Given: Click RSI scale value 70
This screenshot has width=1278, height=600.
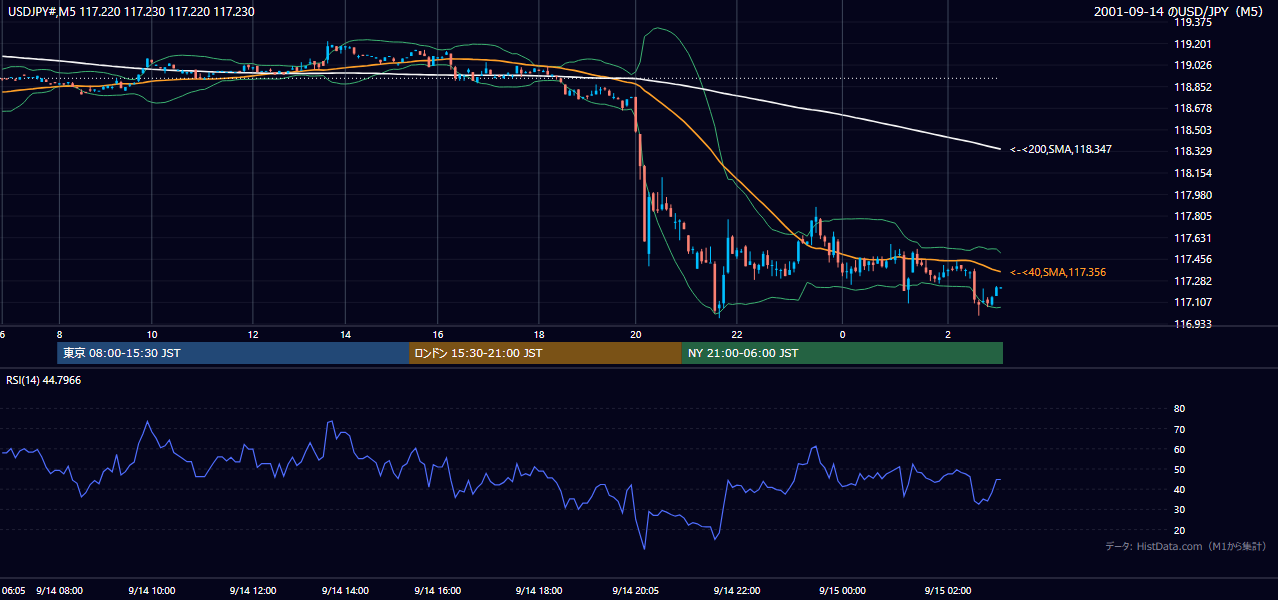Looking at the screenshot, I should pos(1179,429).
